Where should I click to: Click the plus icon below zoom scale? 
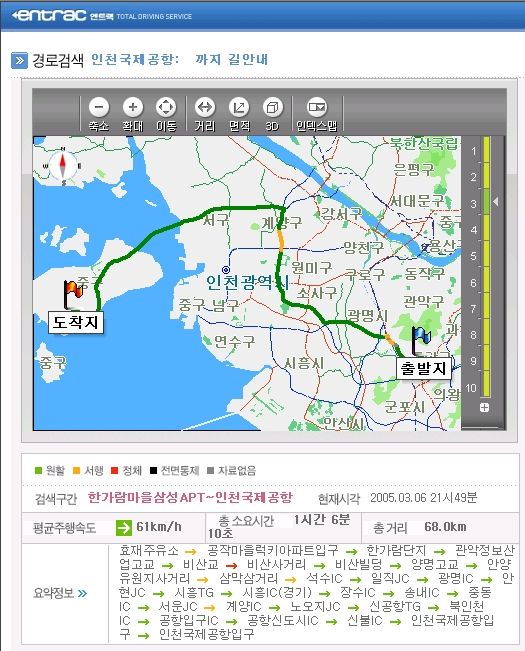click(x=484, y=407)
